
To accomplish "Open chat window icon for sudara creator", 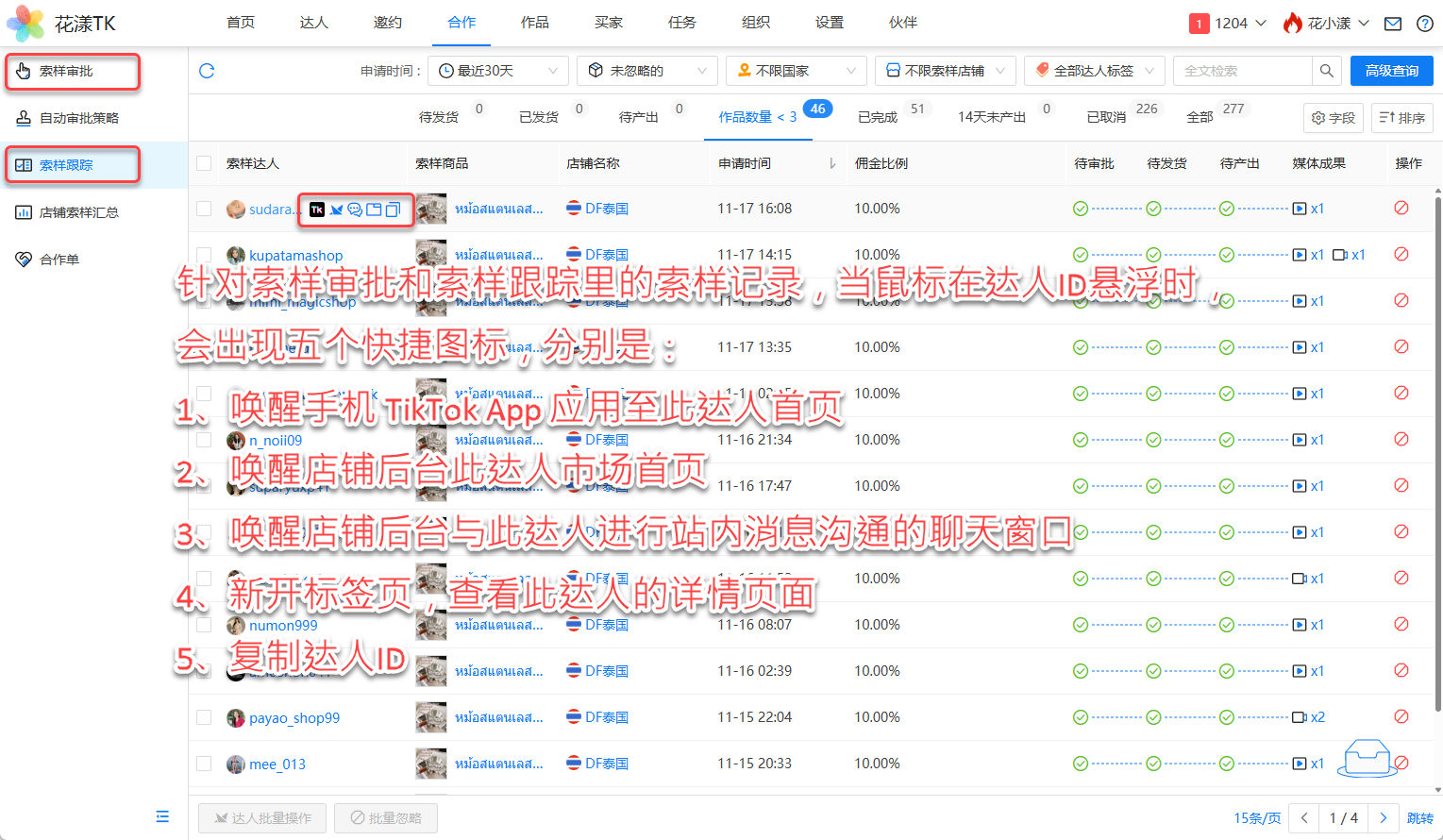I will tap(355, 210).
